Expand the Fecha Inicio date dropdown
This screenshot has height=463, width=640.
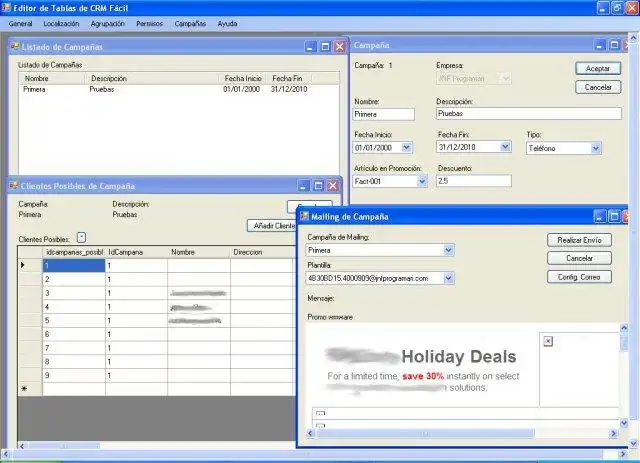click(x=407, y=147)
